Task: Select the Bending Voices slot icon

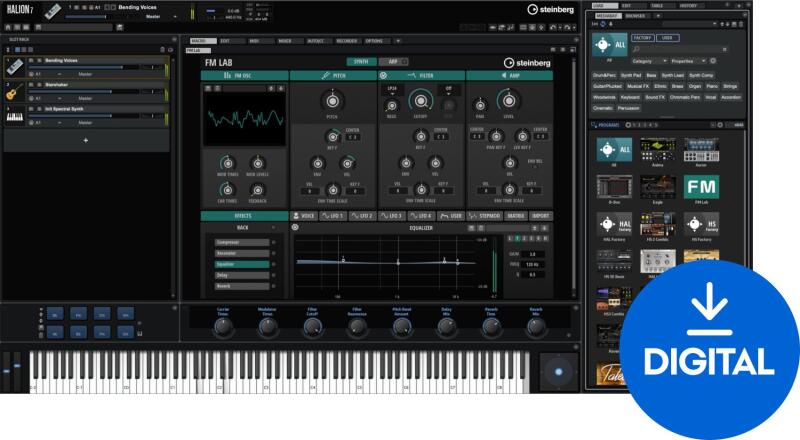Action: (14, 66)
